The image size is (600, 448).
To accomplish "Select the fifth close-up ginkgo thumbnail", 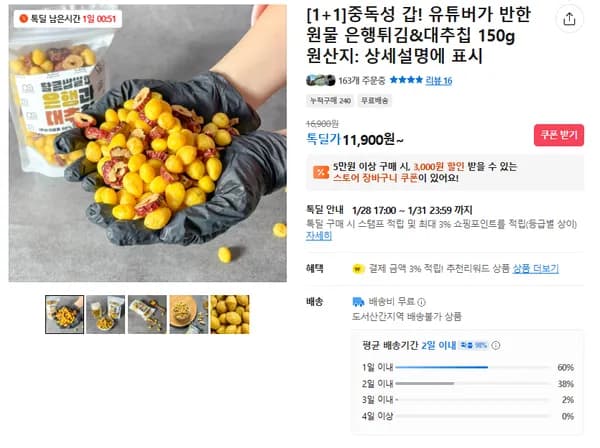I will pos(230,314).
